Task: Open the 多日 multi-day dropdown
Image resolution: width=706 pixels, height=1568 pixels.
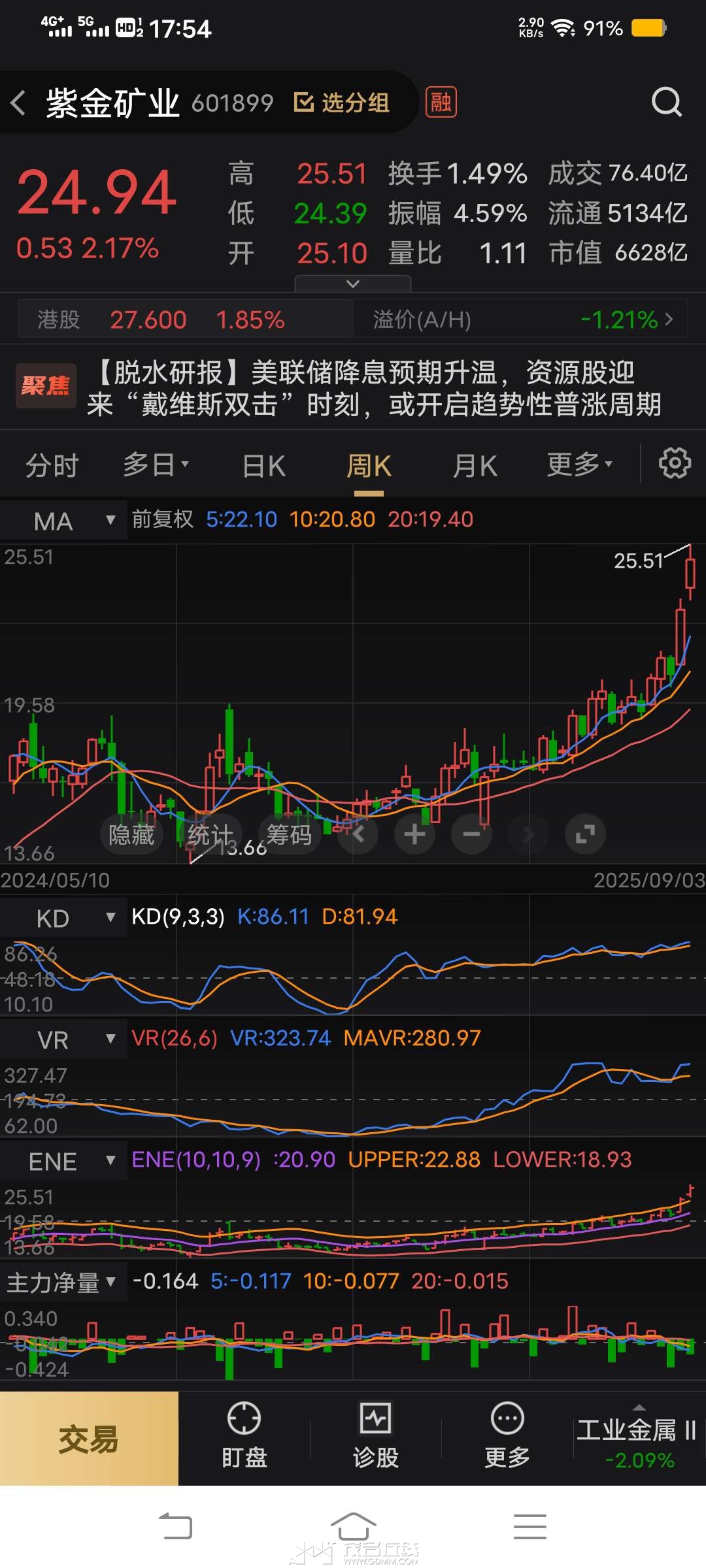Action: click(x=156, y=465)
